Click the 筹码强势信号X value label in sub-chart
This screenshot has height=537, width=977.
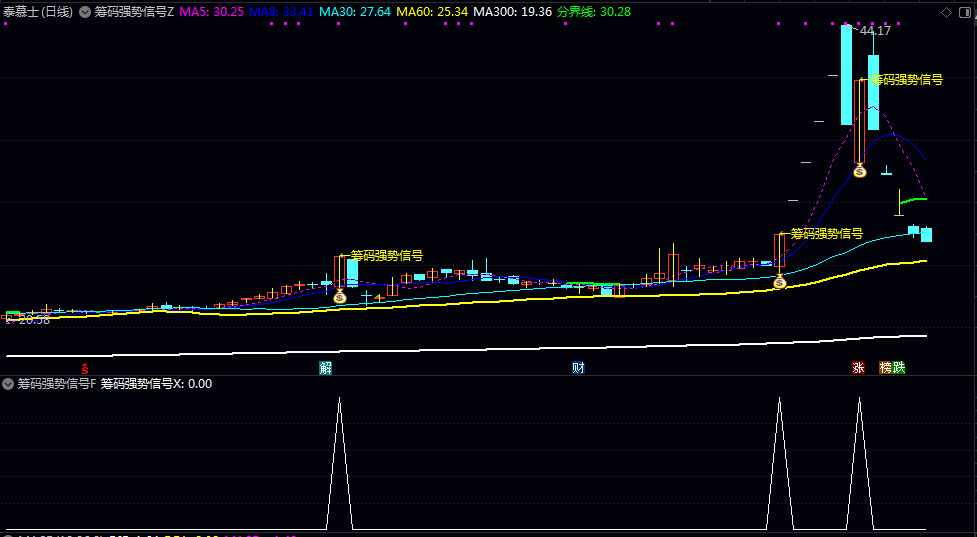(x=156, y=383)
